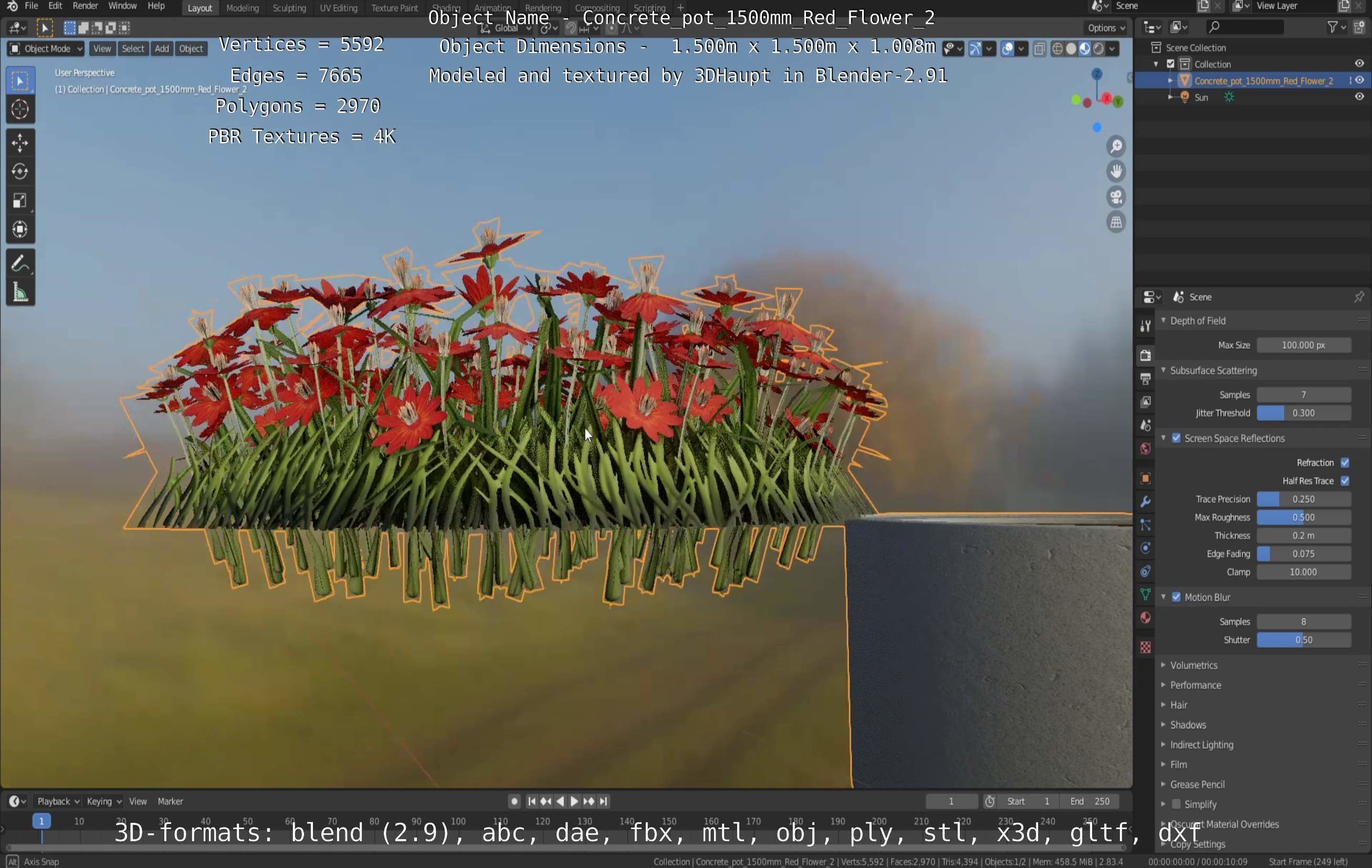Disable Screen Space Reflections checkbox
The width and height of the screenshot is (1372, 868).
click(x=1176, y=438)
